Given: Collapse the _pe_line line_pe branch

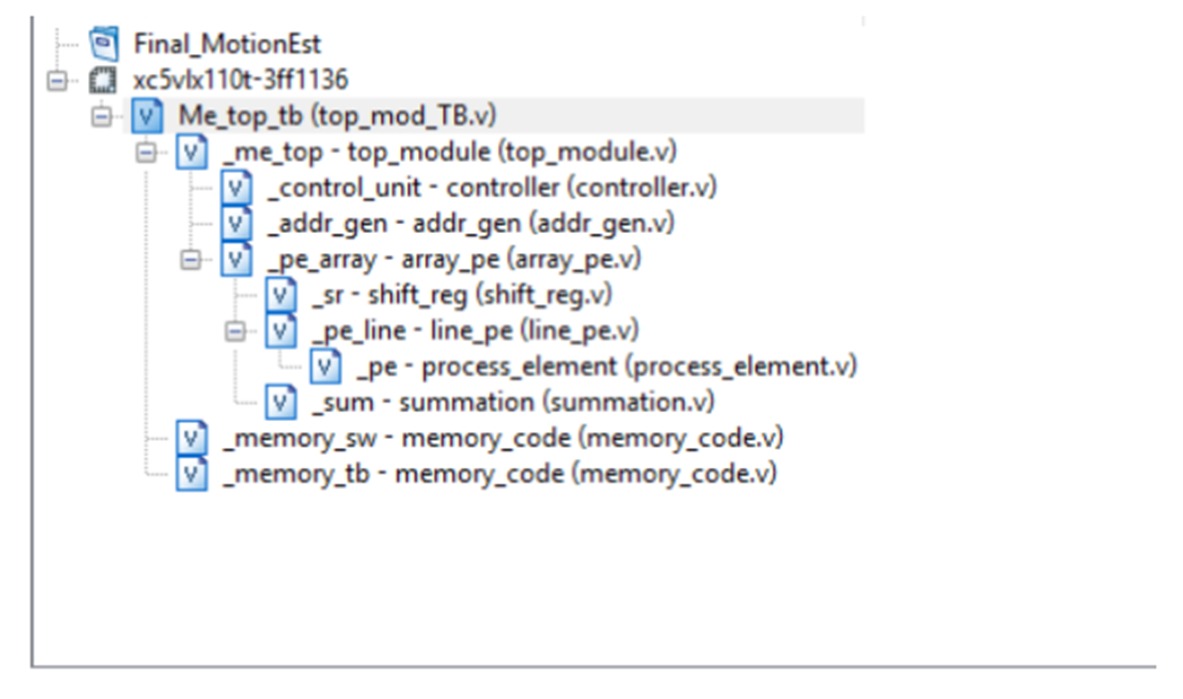Looking at the screenshot, I should coord(235,331).
